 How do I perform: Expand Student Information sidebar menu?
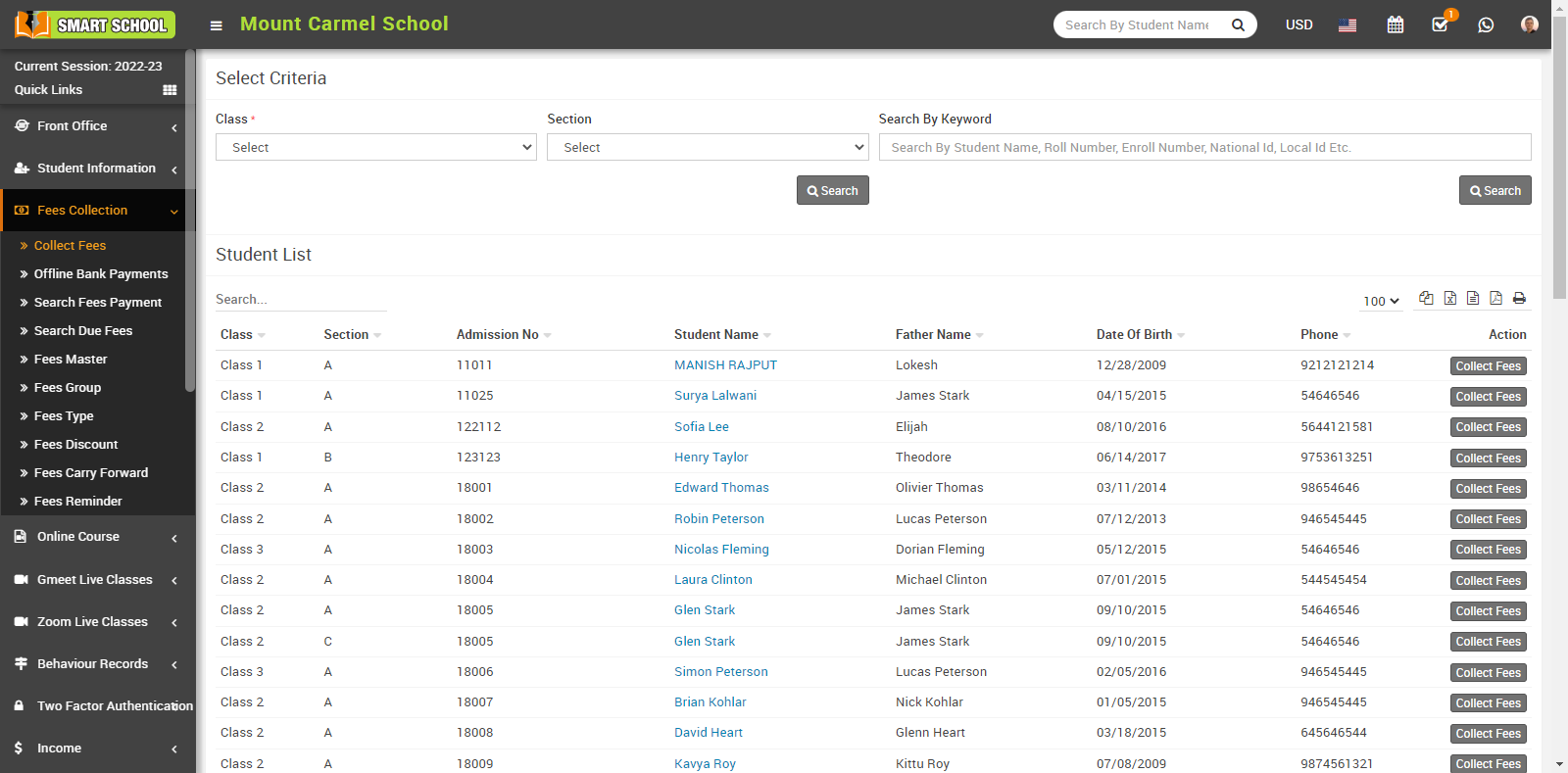click(x=97, y=169)
